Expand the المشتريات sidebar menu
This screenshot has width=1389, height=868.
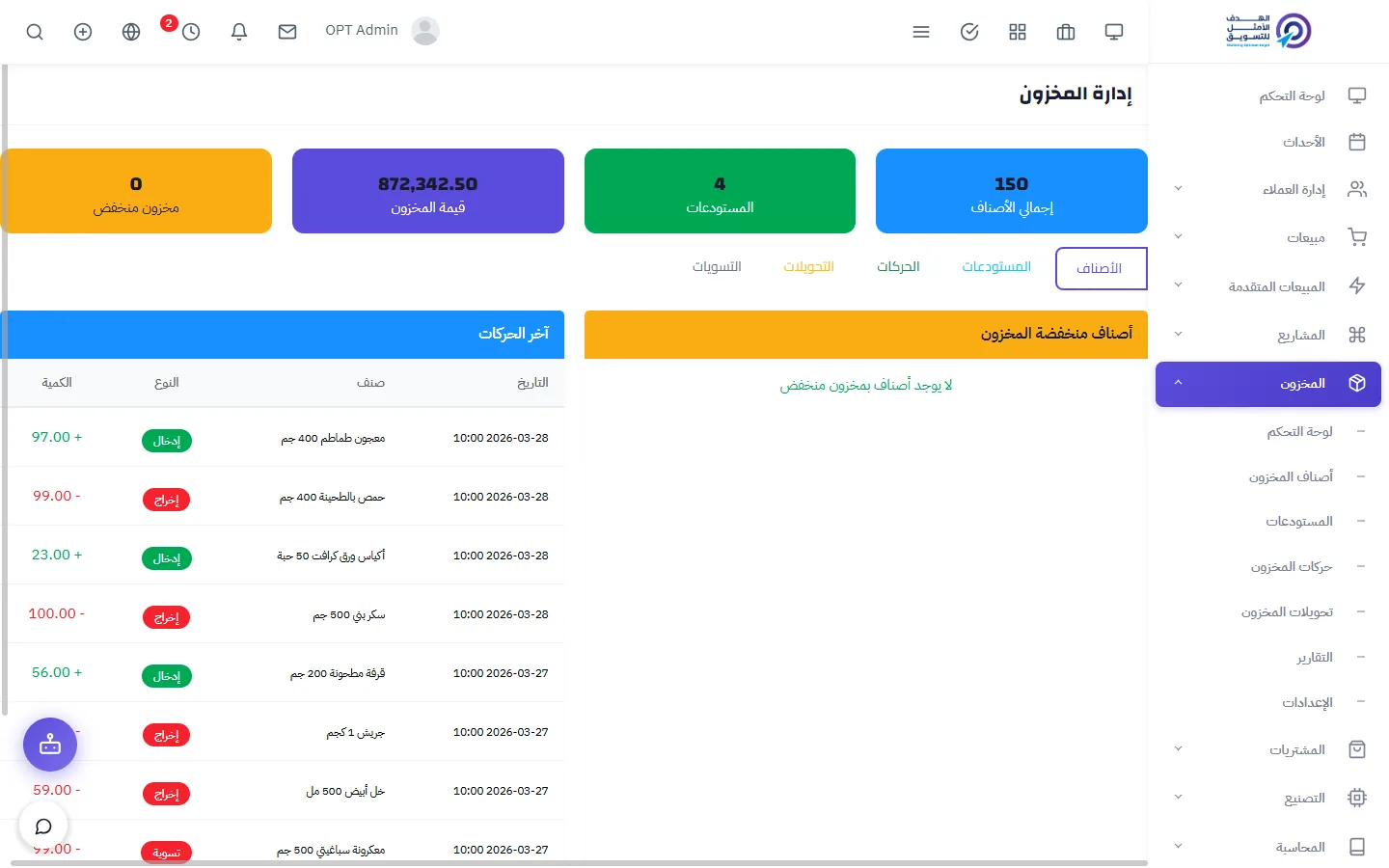point(1268,749)
